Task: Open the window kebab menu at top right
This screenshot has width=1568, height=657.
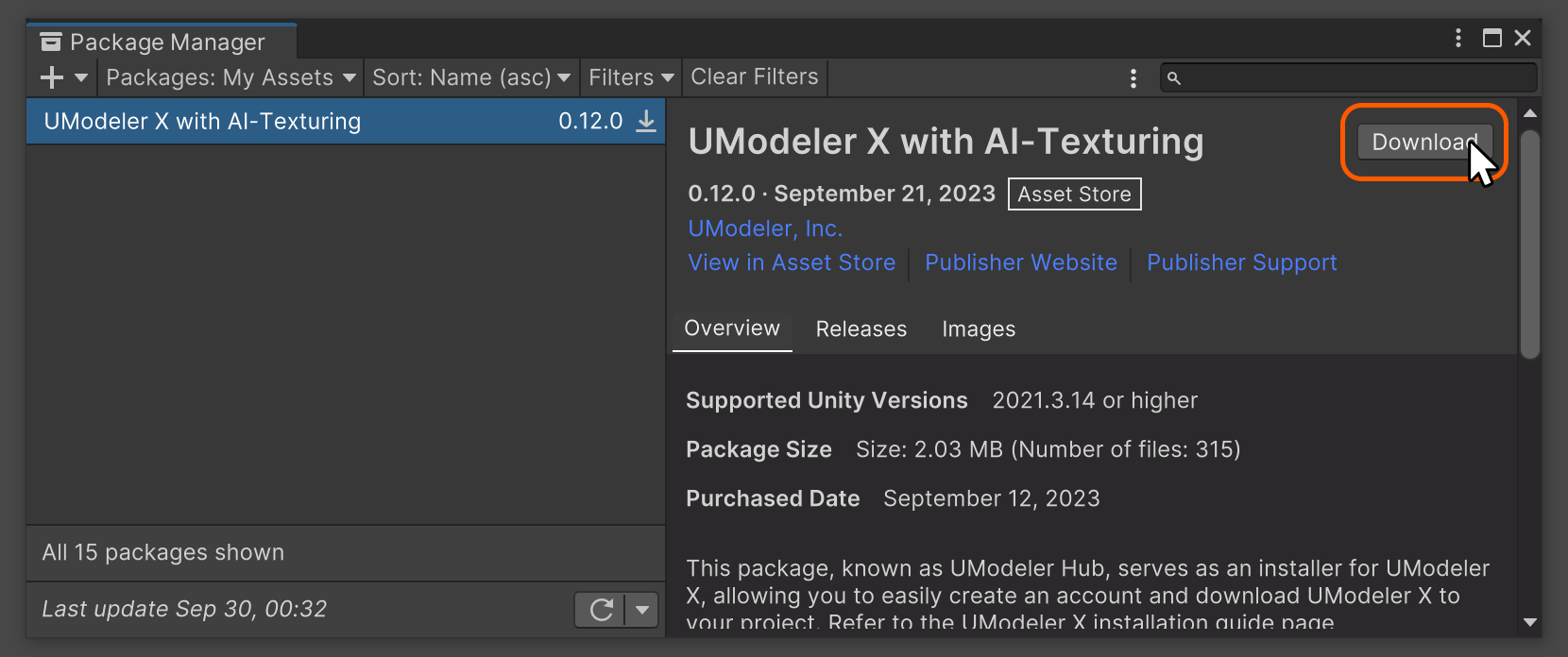Action: pos(1458,38)
